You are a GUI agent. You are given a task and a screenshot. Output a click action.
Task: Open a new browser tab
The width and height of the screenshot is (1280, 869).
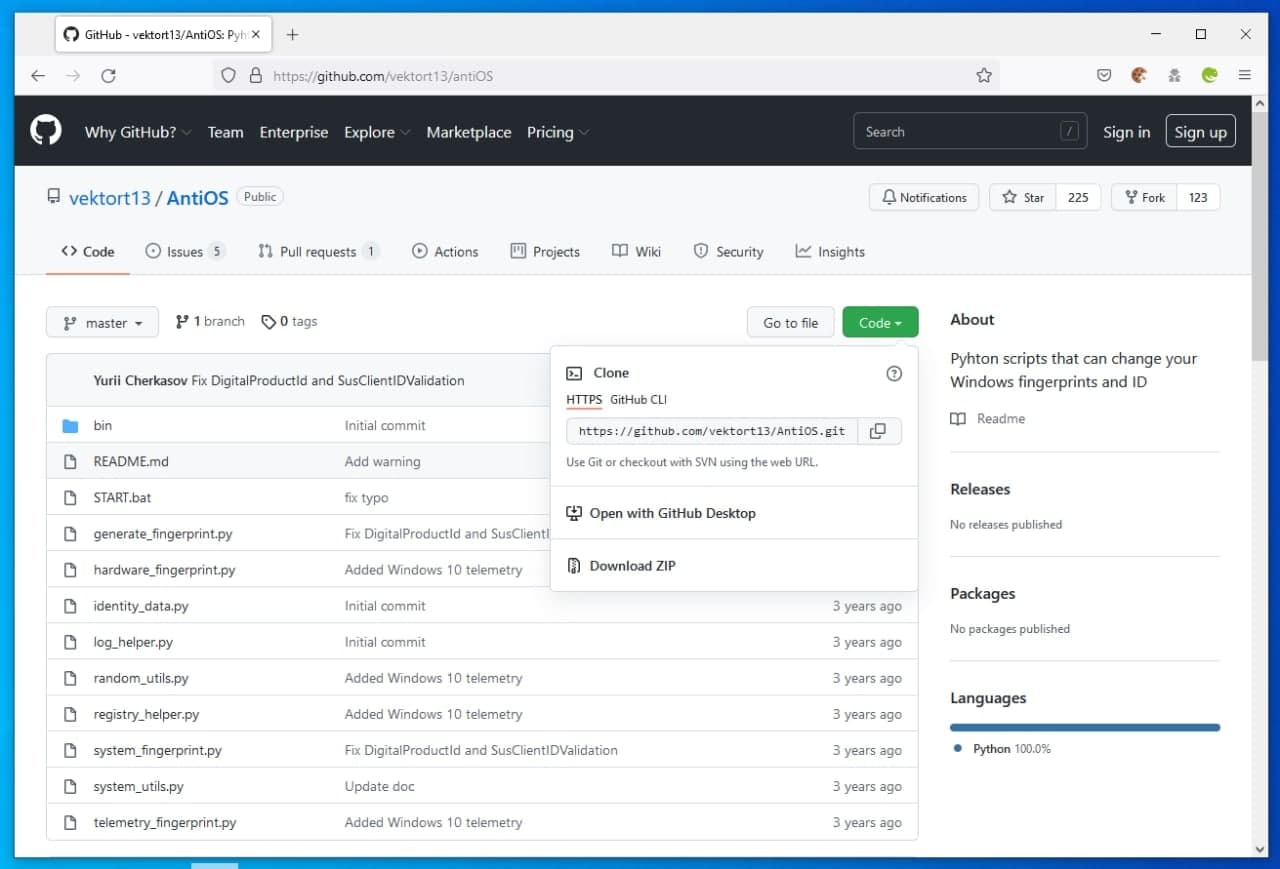click(x=292, y=34)
